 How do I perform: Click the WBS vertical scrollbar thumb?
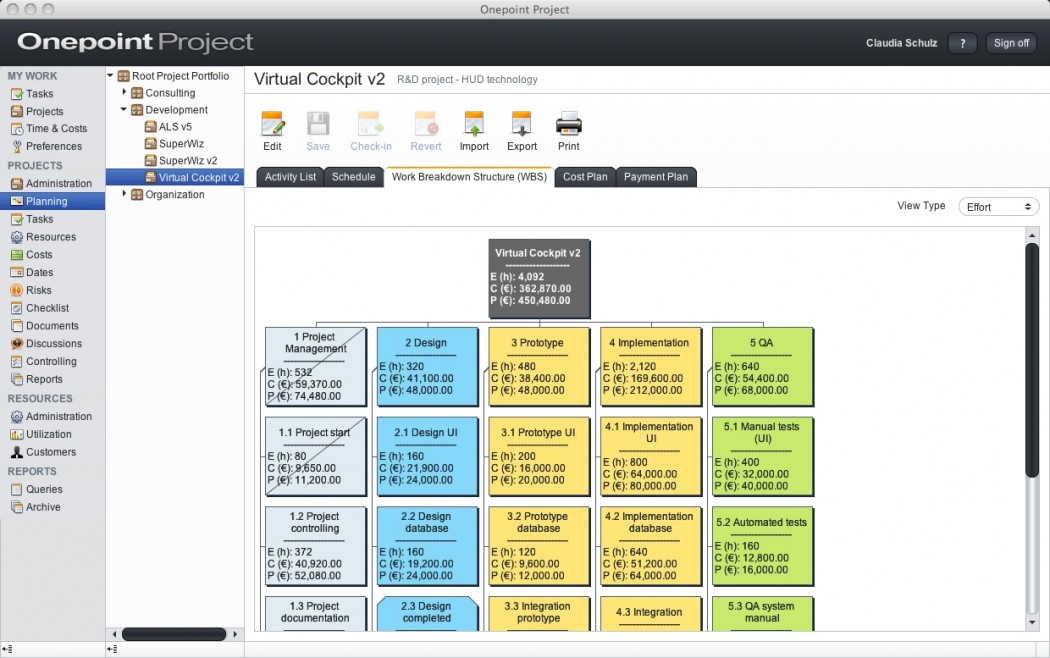pyautogui.click(x=1032, y=360)
